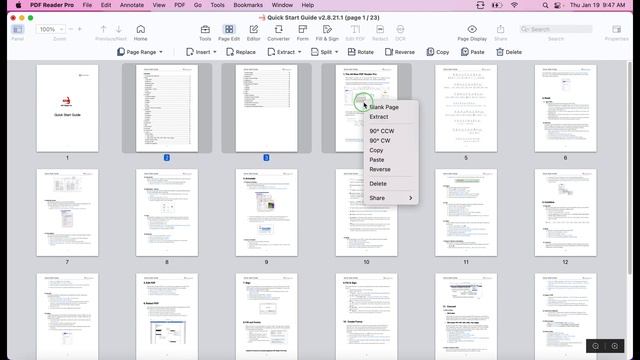The height and width of the screenshot is (360, 640).
Task: Click in the Search field
Action: click(x=556, y=29)
